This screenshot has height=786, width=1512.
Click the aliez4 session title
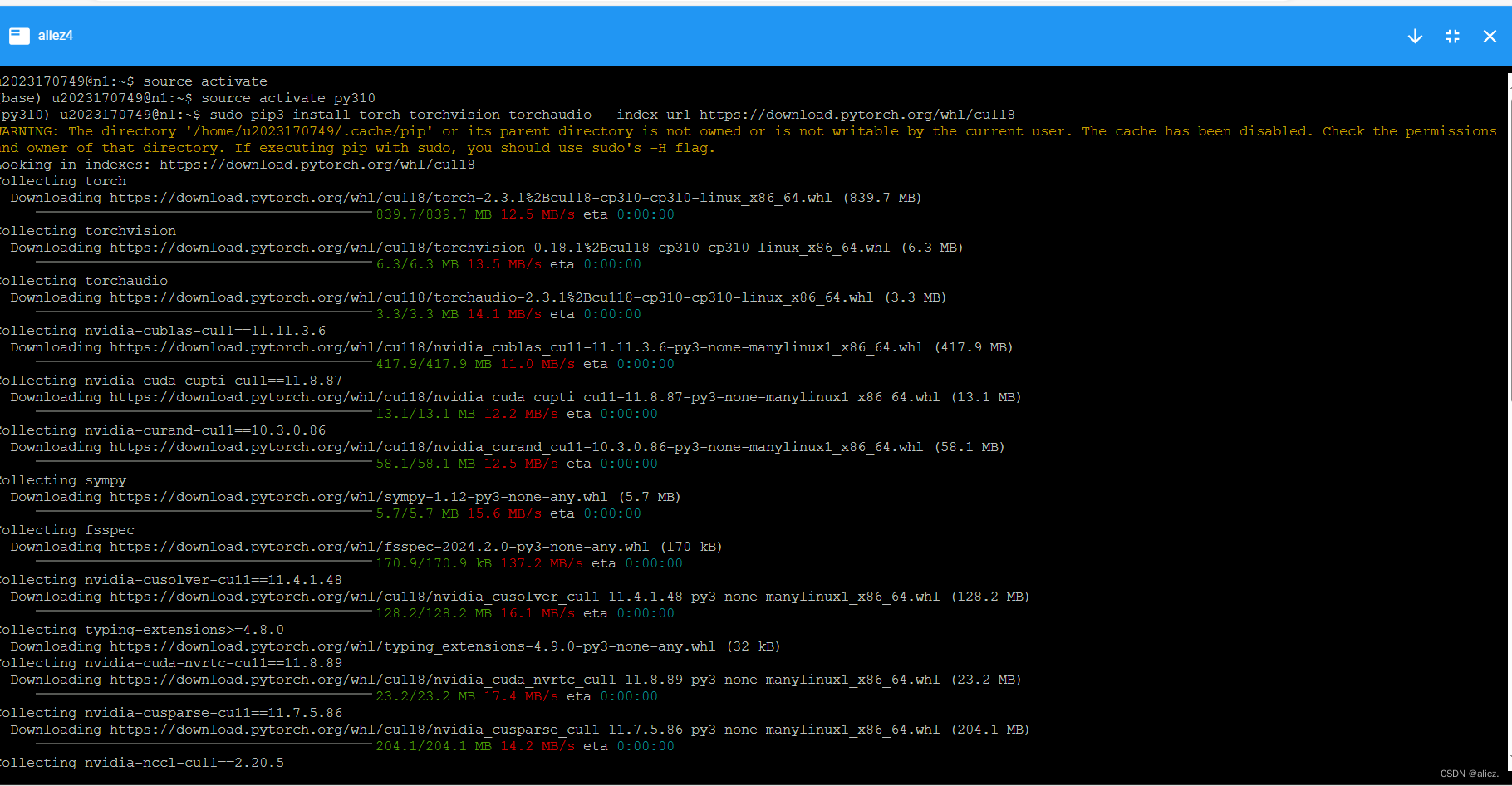[x=56, y=36]
